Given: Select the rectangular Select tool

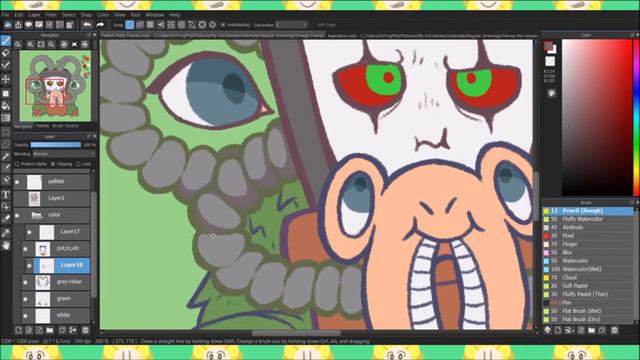Looking at the screenshot, I should [6, 132].
